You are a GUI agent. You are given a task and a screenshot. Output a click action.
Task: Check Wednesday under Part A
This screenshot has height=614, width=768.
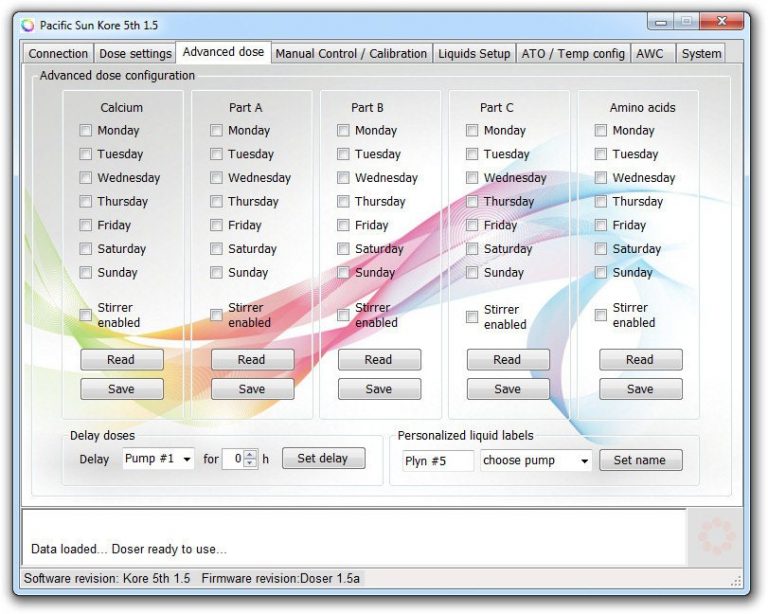click(216, 178)
